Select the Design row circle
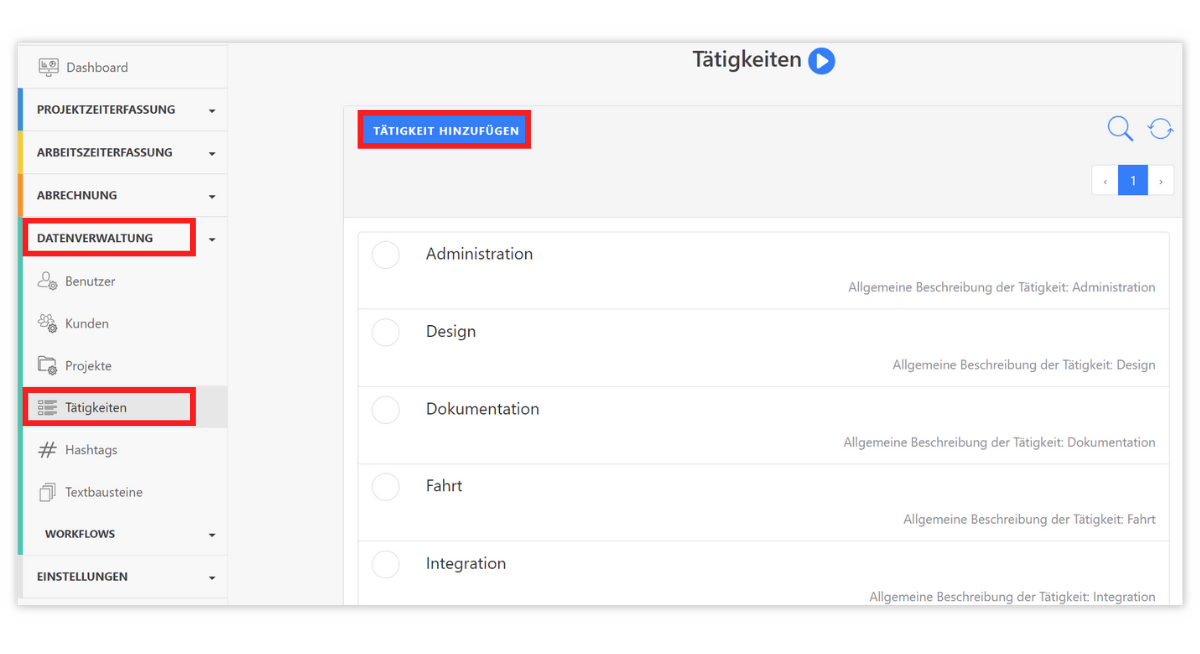 [385, 332]
